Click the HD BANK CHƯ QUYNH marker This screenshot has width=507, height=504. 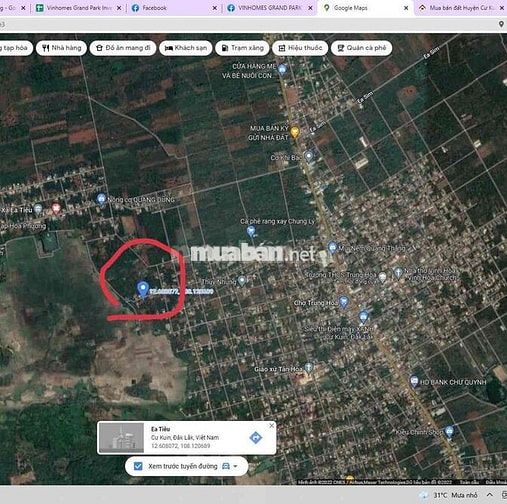point(414,381)
